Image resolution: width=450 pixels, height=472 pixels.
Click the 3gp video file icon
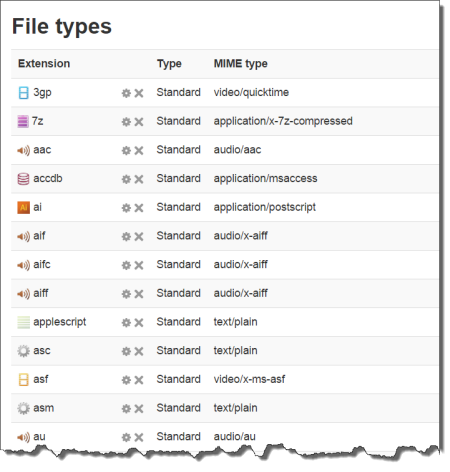pos(23,93)
